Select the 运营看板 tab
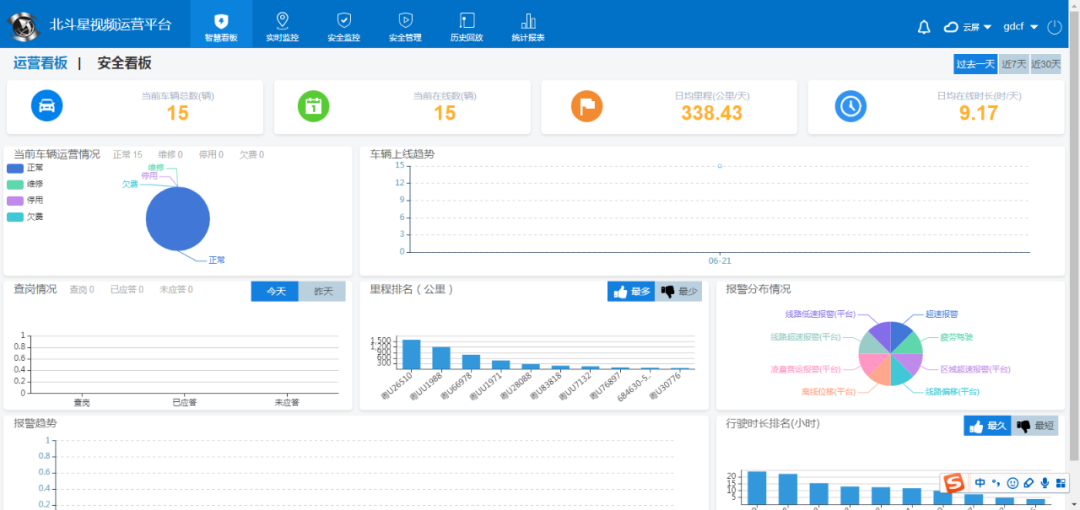 point(40,63)
